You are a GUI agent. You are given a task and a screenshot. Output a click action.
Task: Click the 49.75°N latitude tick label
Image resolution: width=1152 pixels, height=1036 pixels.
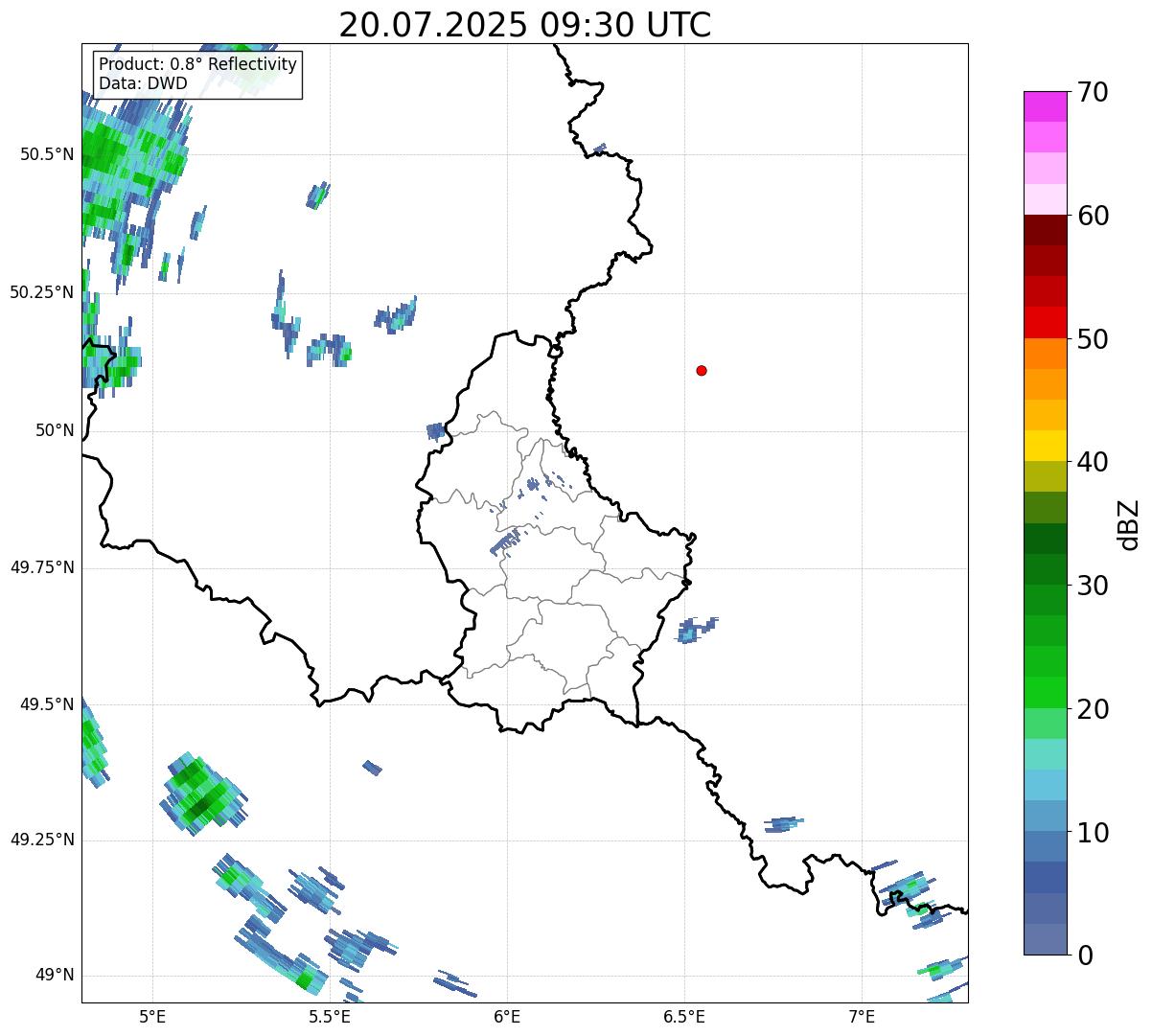pyautogui.click(x=41, y=567)
